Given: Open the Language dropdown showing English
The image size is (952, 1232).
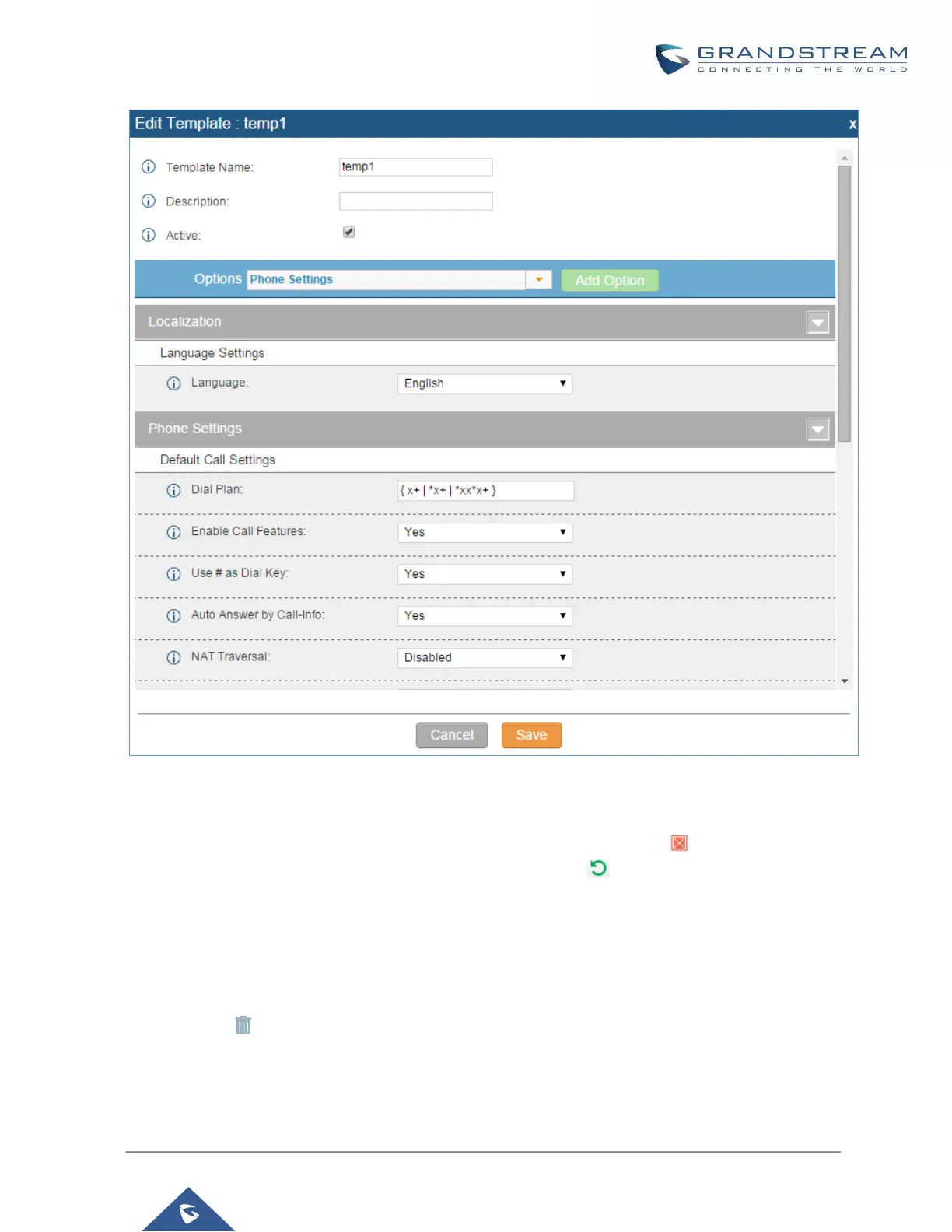Looking at the screenshot, I should [485, 383].
